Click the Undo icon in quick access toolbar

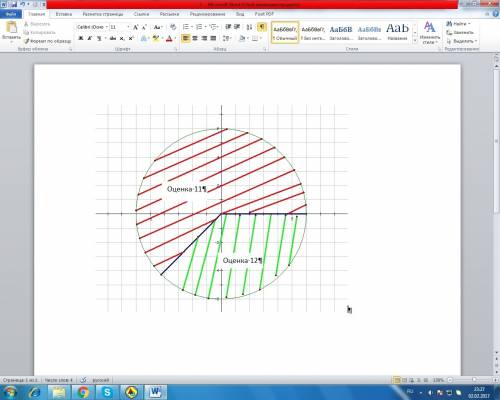tap(22, 4)
